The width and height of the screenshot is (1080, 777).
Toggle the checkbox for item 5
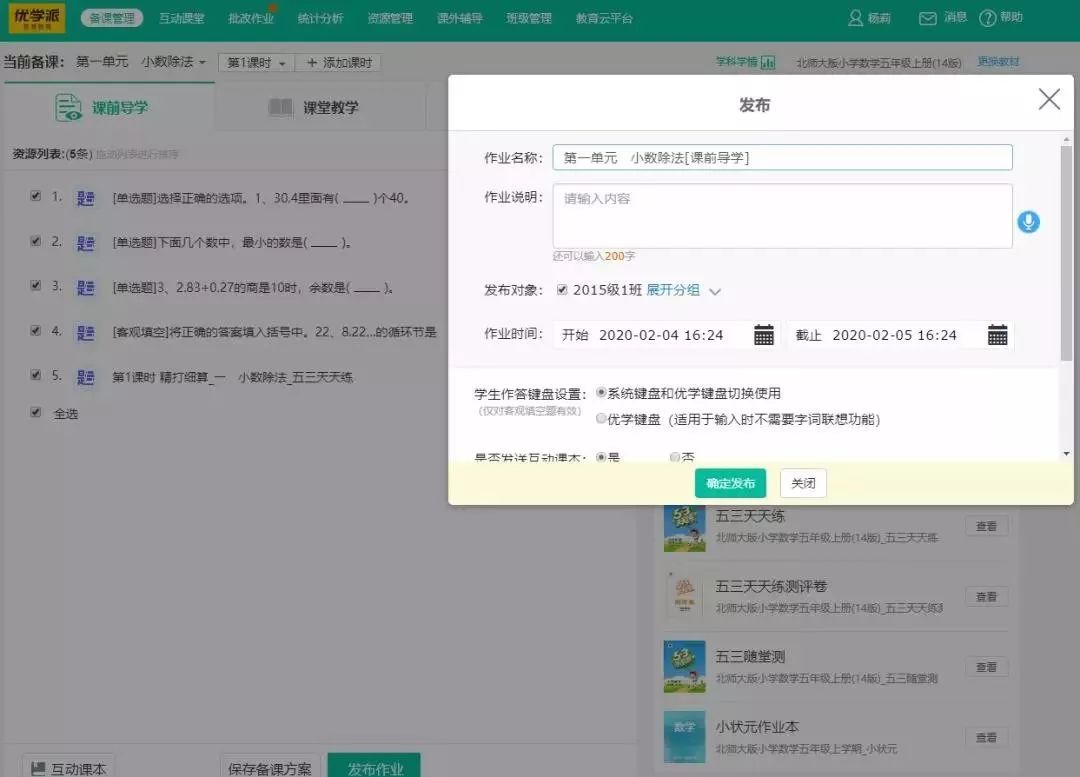pyautogui.click(x=36, y=375)
